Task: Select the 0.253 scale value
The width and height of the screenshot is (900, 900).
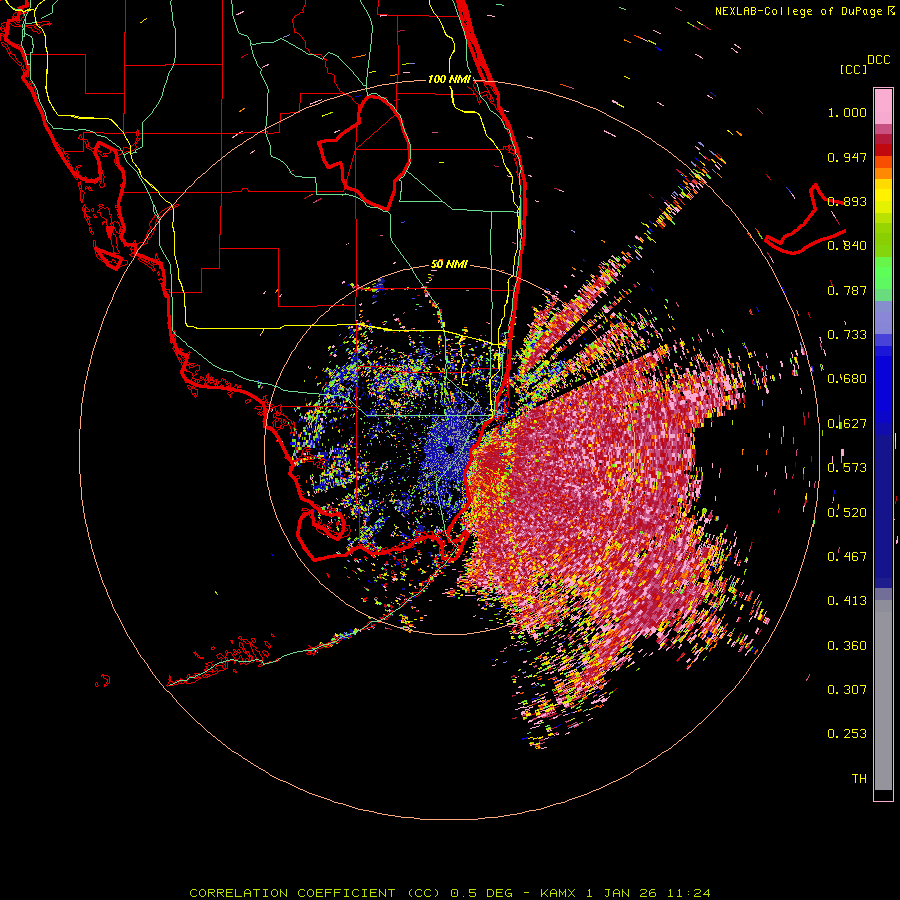Action: (847, 734)
